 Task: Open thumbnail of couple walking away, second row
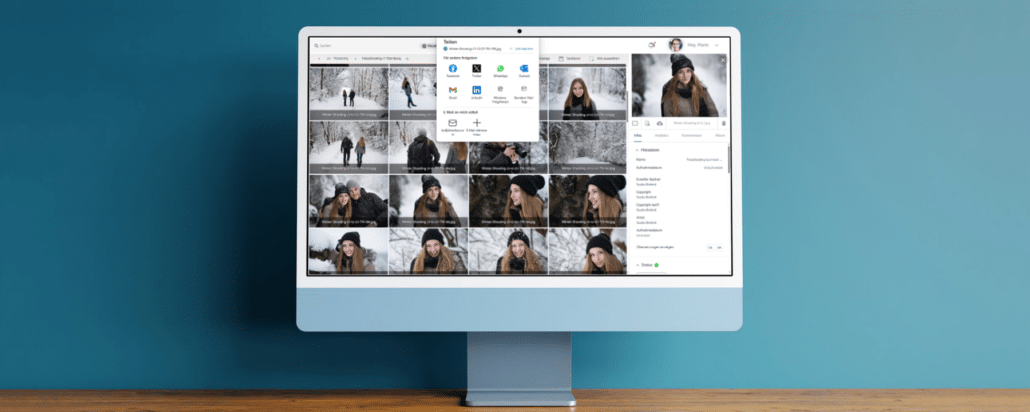[348, 147]
